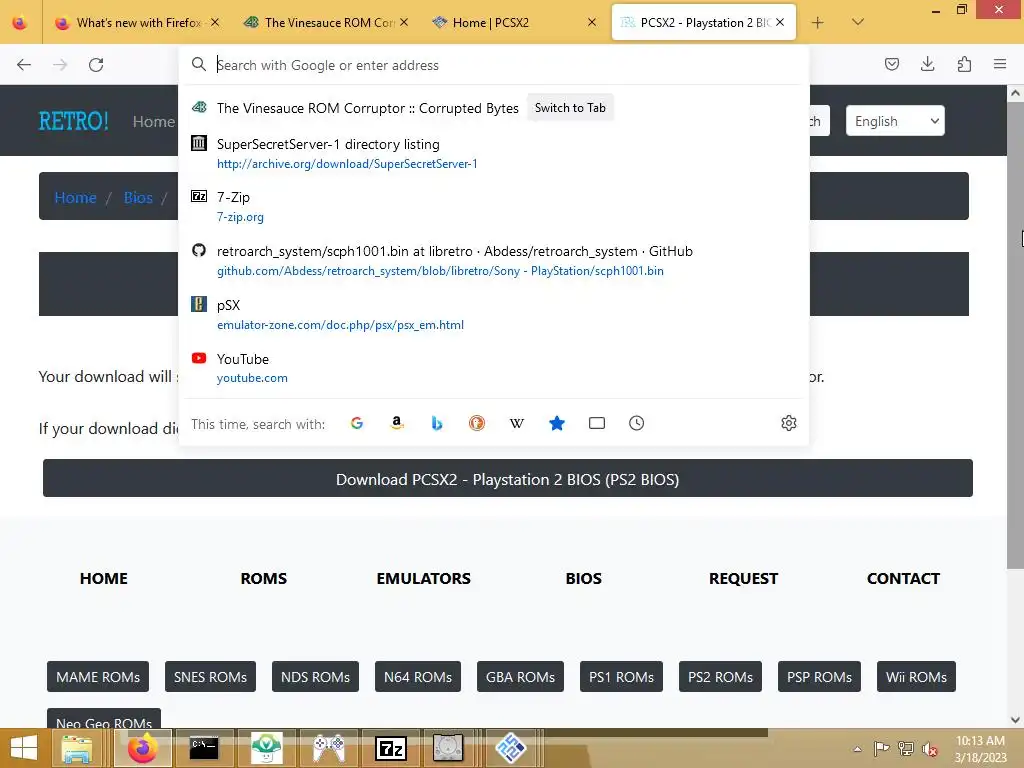This screenshot has height=768, width=1024.
Task: Open the YouTube suggestion
Action: pyautogui.click(x=494, y=368)
